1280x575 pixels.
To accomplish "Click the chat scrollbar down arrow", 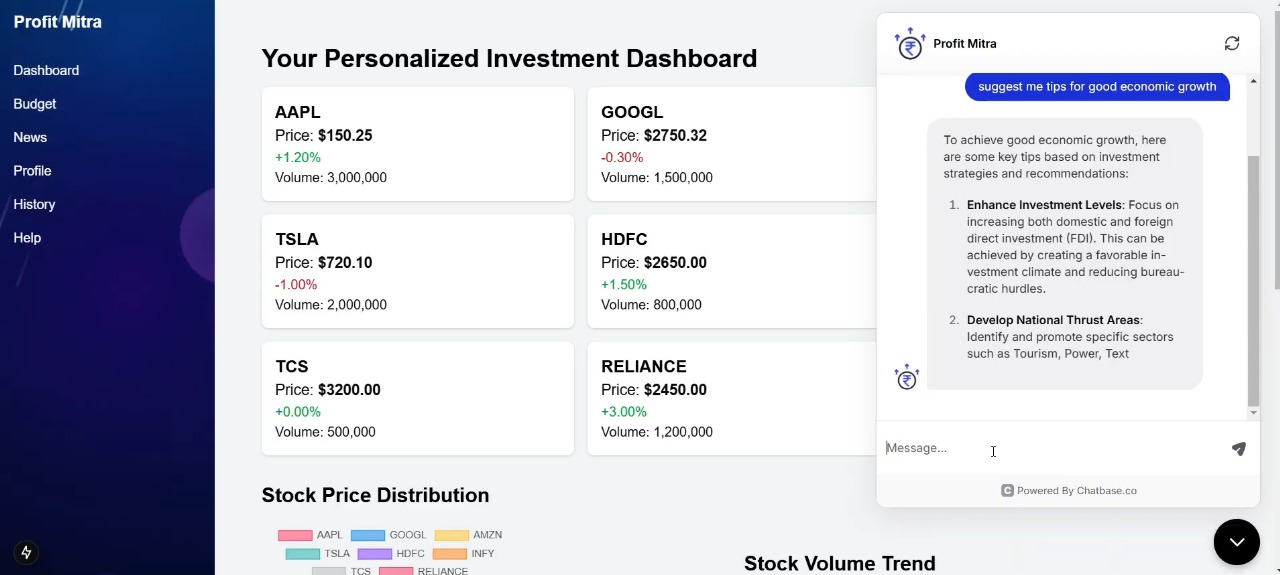I will pos(1254,412).
